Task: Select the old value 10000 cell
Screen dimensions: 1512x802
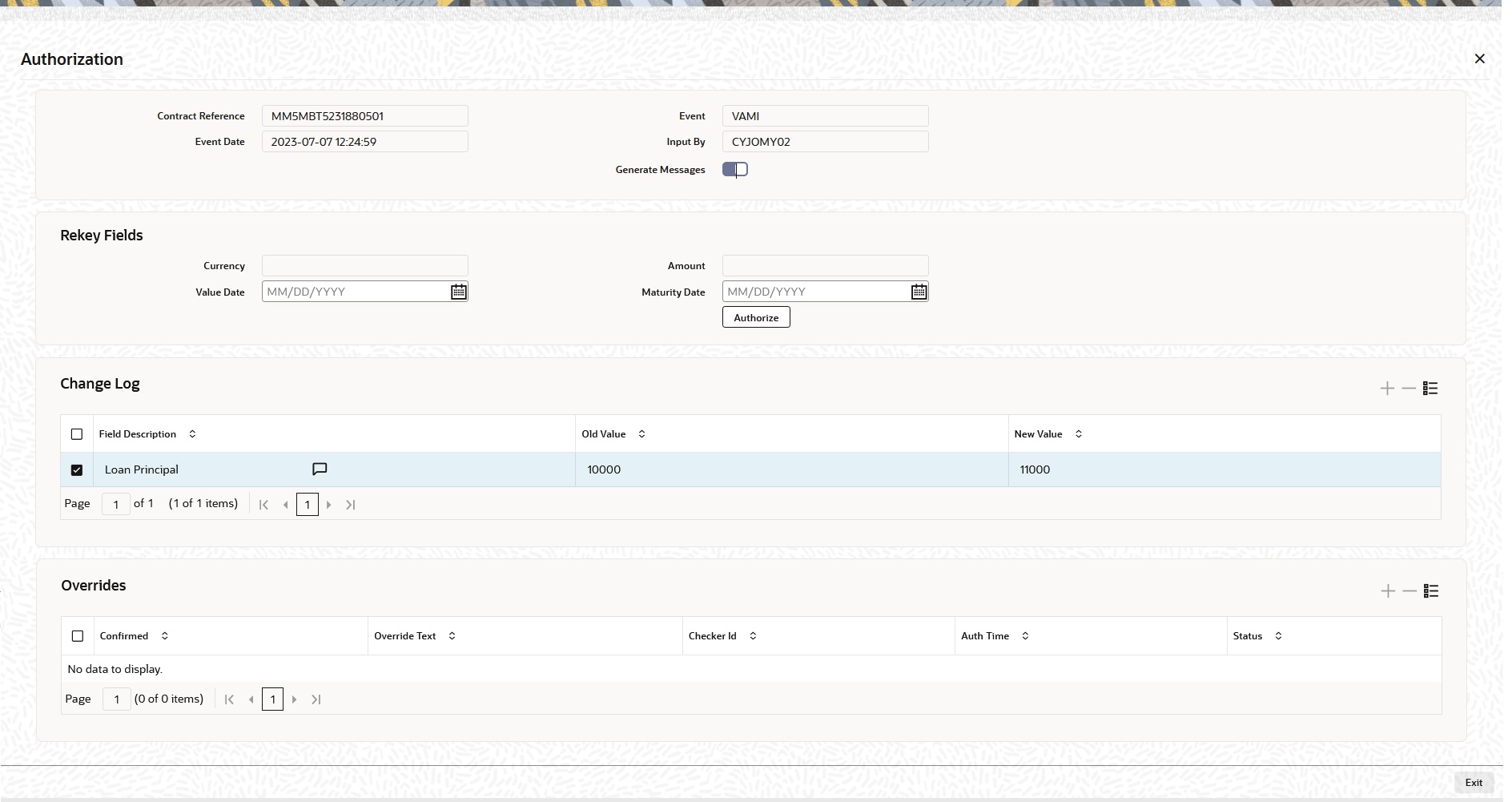Action: click(x=791, y=470)
